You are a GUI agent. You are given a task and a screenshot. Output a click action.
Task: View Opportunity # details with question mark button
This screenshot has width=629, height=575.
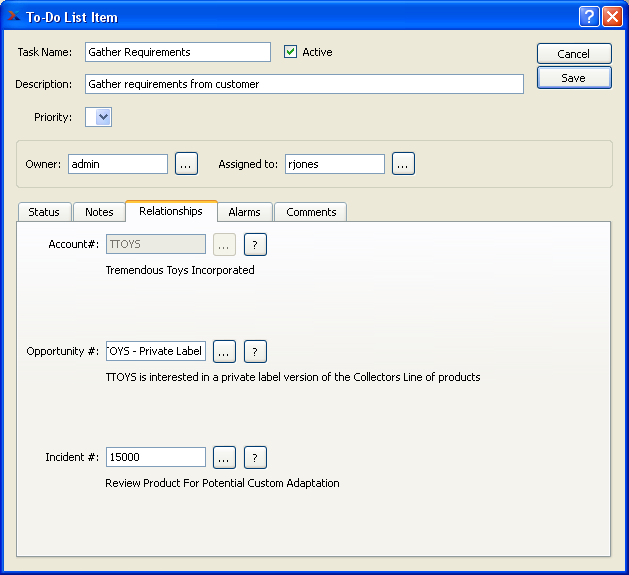pos(255,352)
